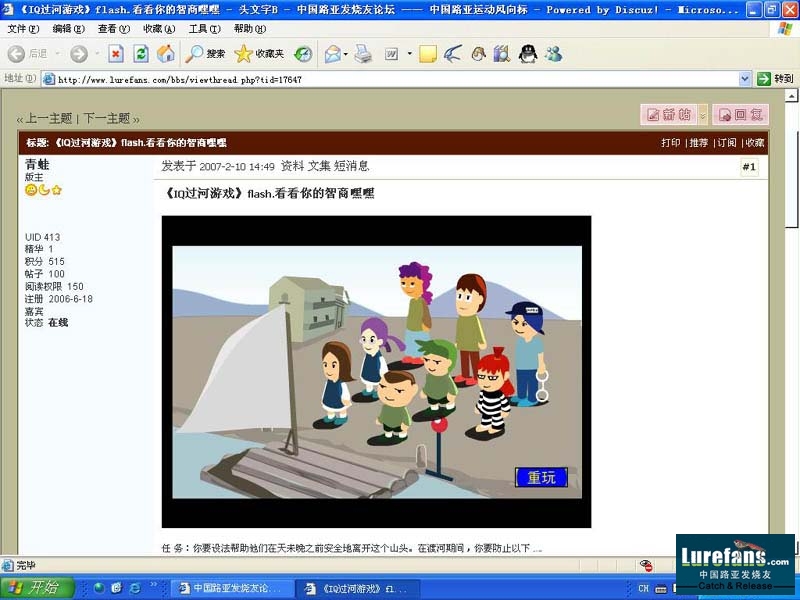Click the Research books icon

tap(502, 54)
